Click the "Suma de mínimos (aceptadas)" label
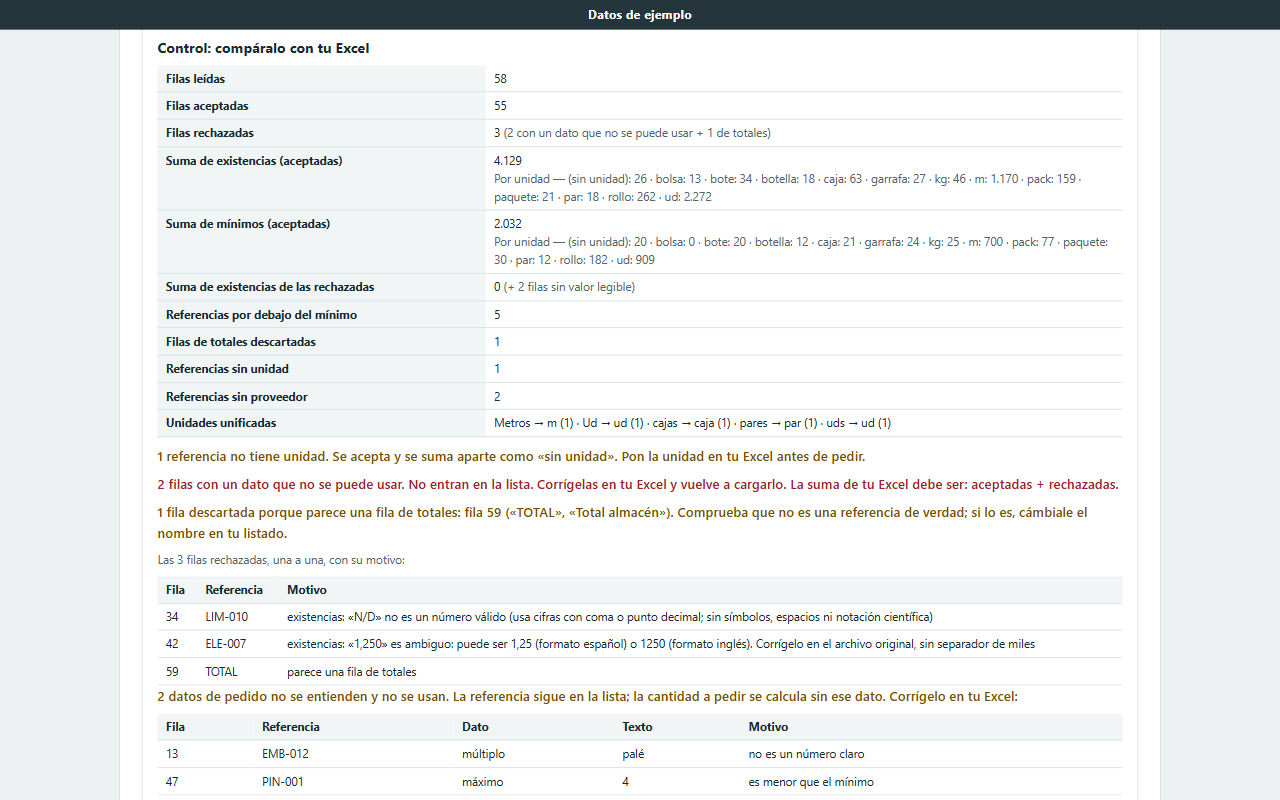The width and height of the screenshot is (1280, 800). point(248,224)
